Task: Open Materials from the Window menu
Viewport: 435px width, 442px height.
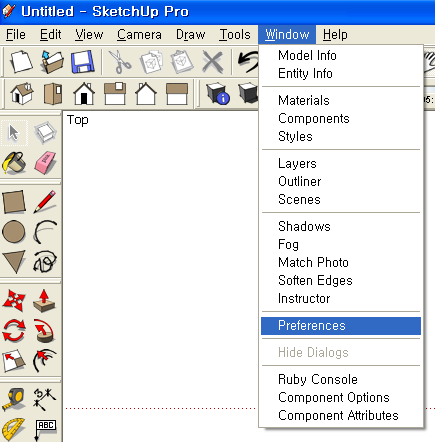Action: [341, 100]
